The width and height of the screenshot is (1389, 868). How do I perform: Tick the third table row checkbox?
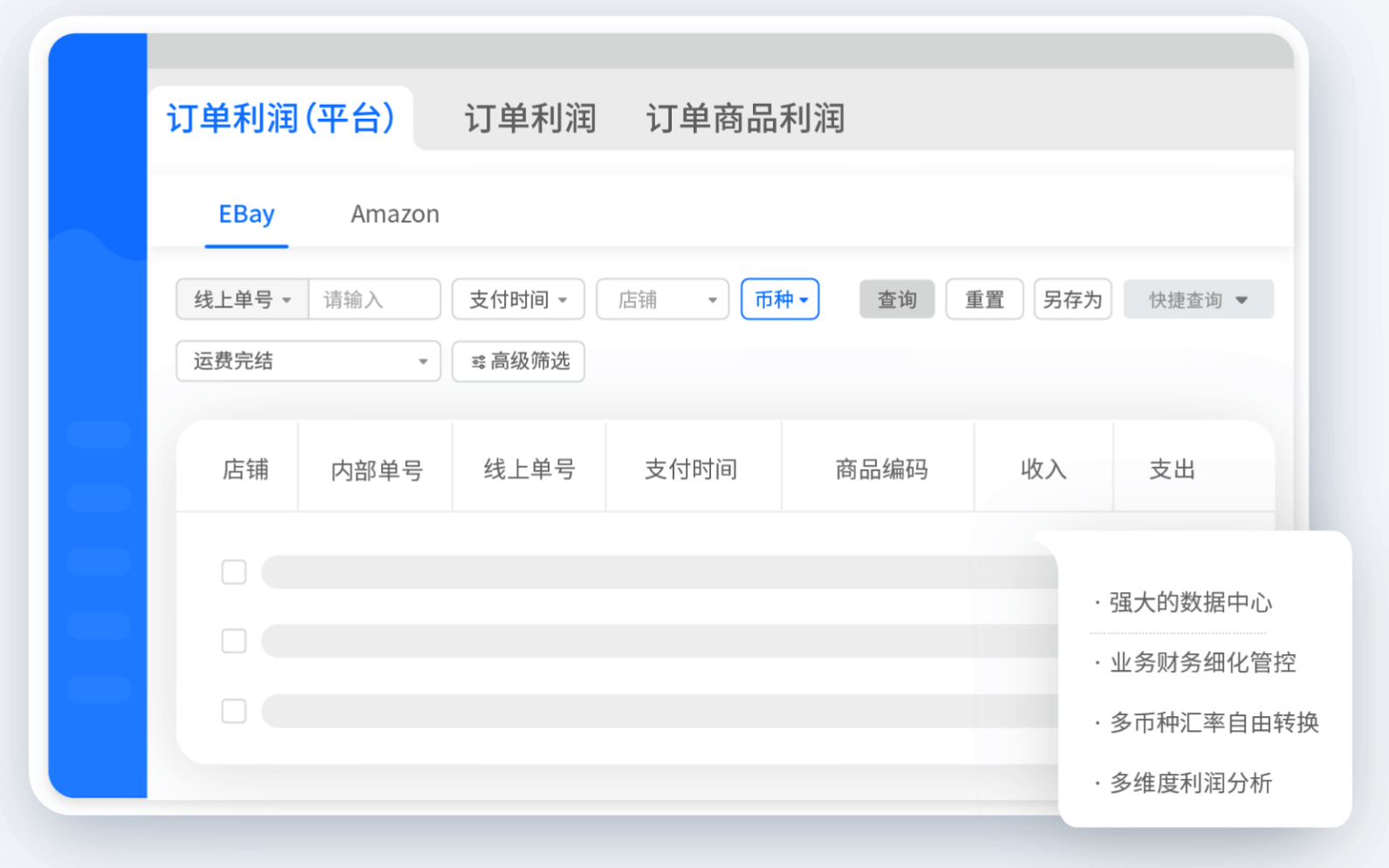pos(234,711)
